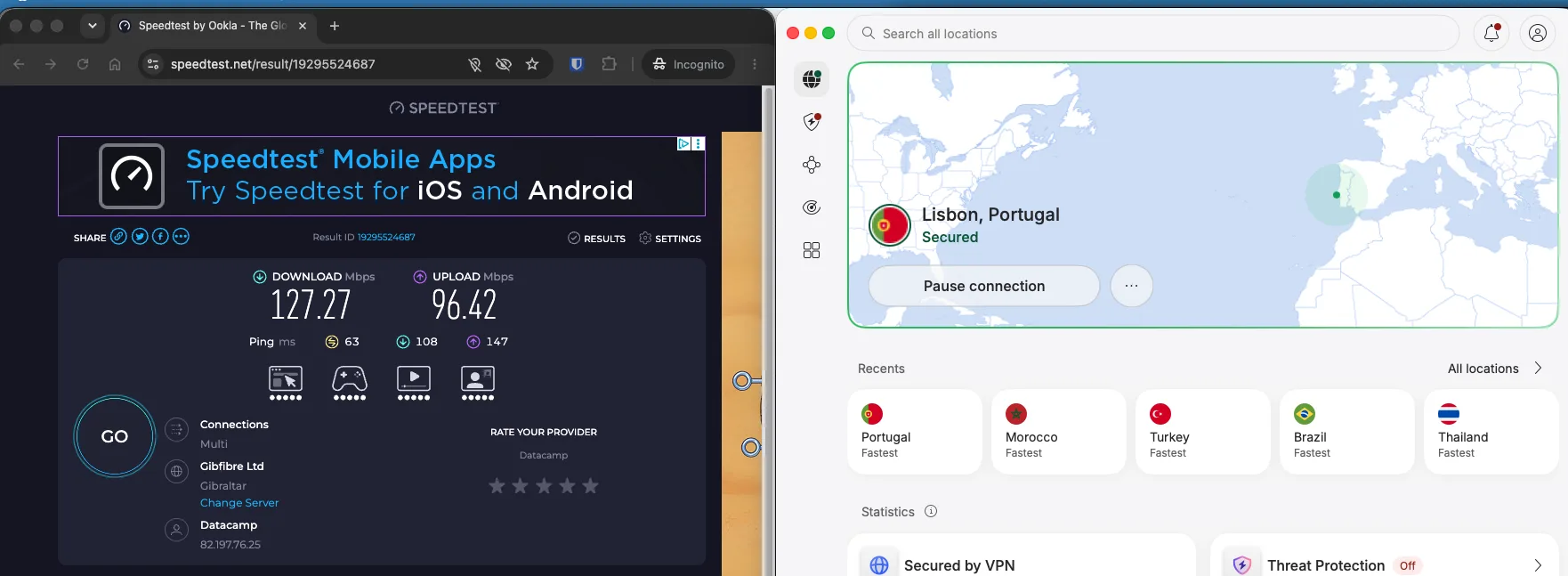Viewport: 1568px width, 576px height.
Task: Click video streaming quality rating icon
Action: [414, 383]
